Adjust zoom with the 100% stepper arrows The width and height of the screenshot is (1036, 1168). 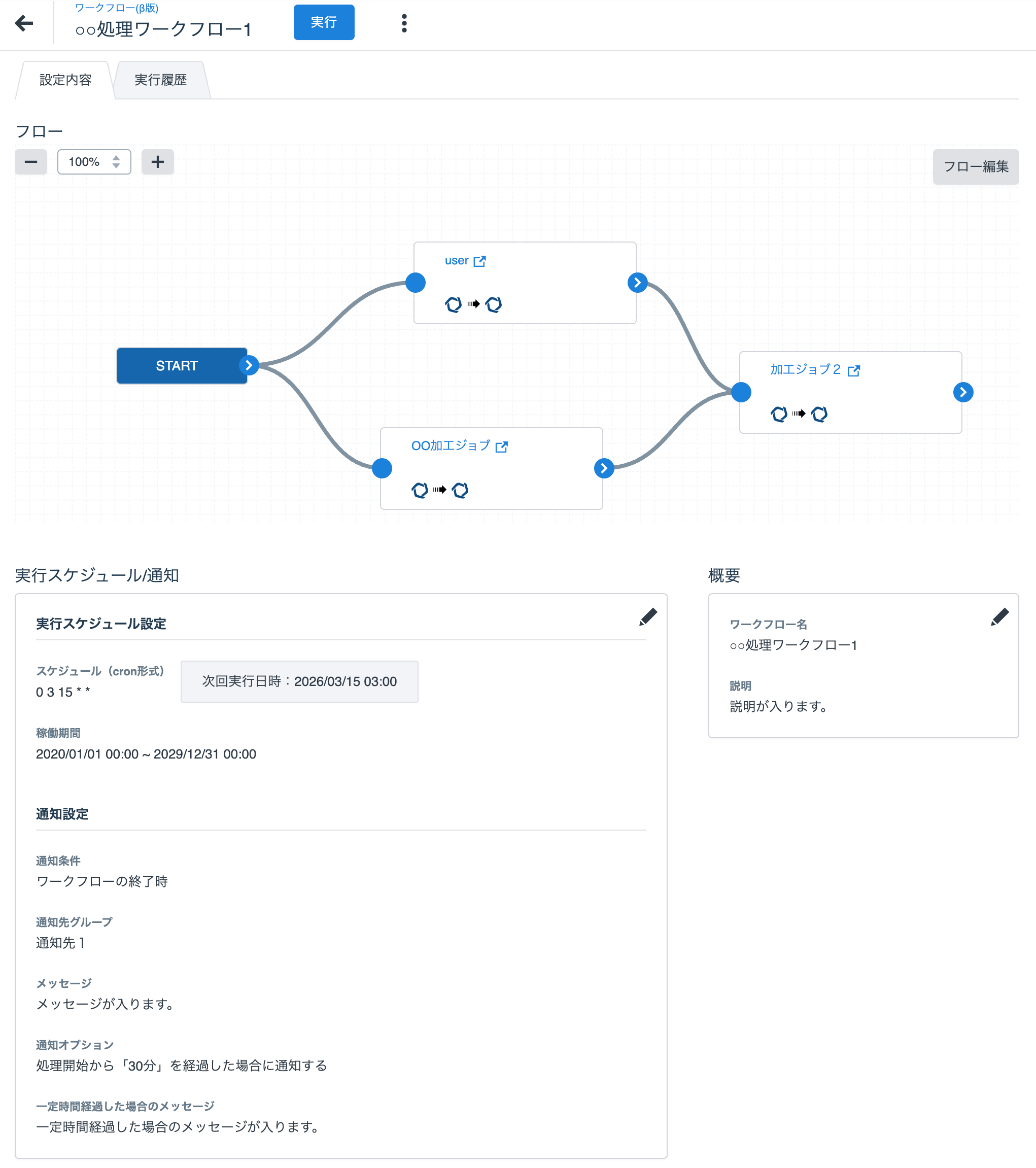point(116,162)
